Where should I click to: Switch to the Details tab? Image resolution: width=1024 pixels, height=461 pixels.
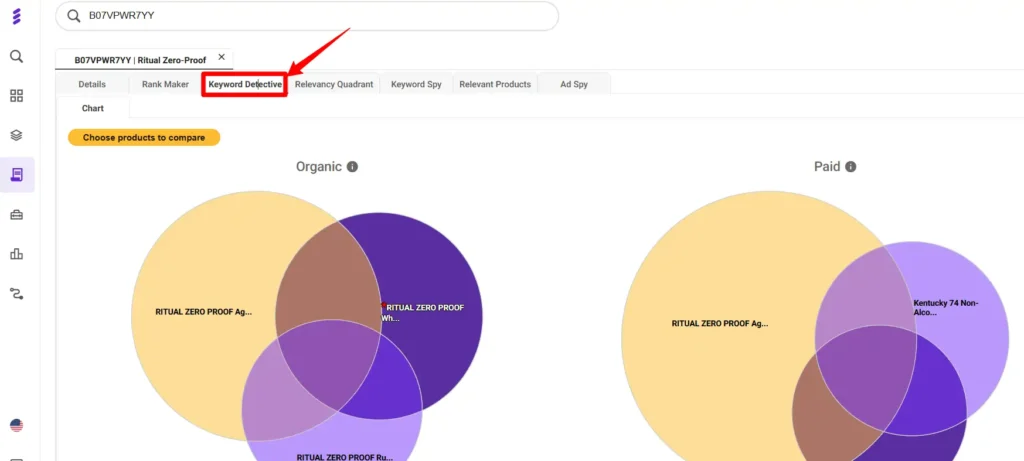click(92, 84)
